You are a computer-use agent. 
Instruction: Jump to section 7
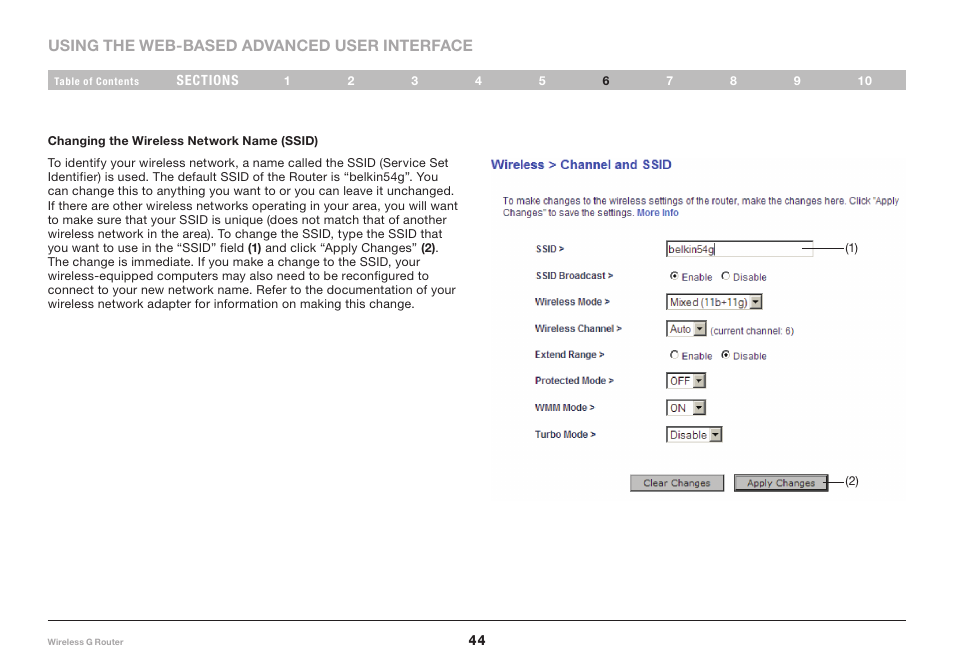(669, 81)
